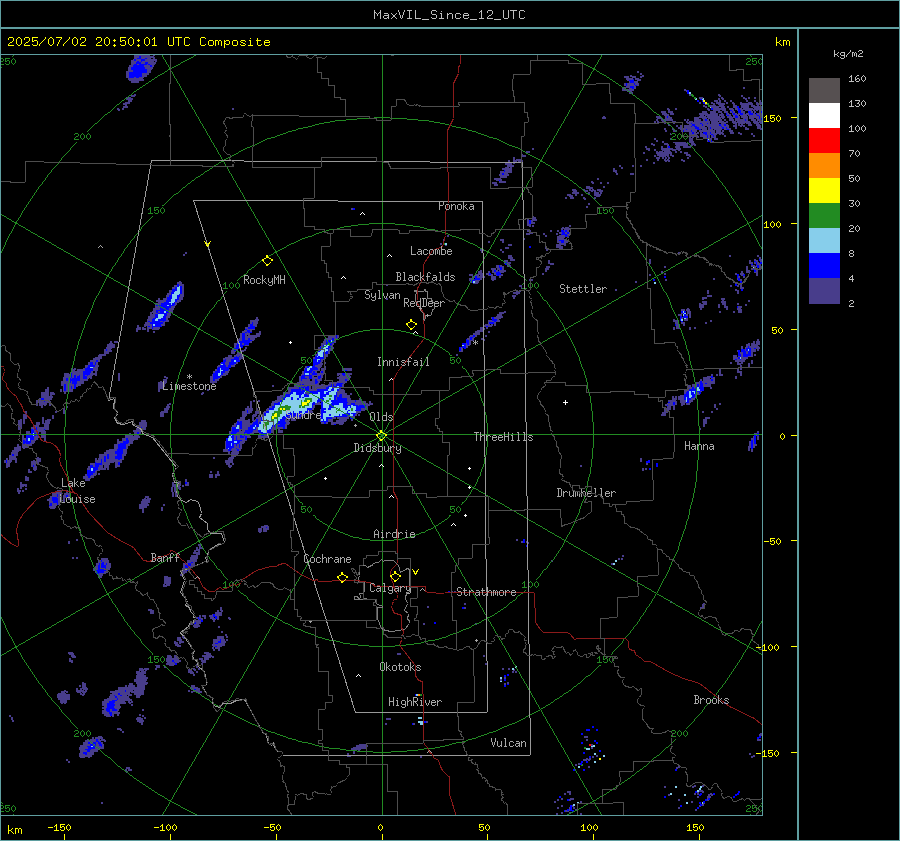Screen dimensions: 900x841
Task: Click the Stettler town label
Action: [x=583, y=289]
